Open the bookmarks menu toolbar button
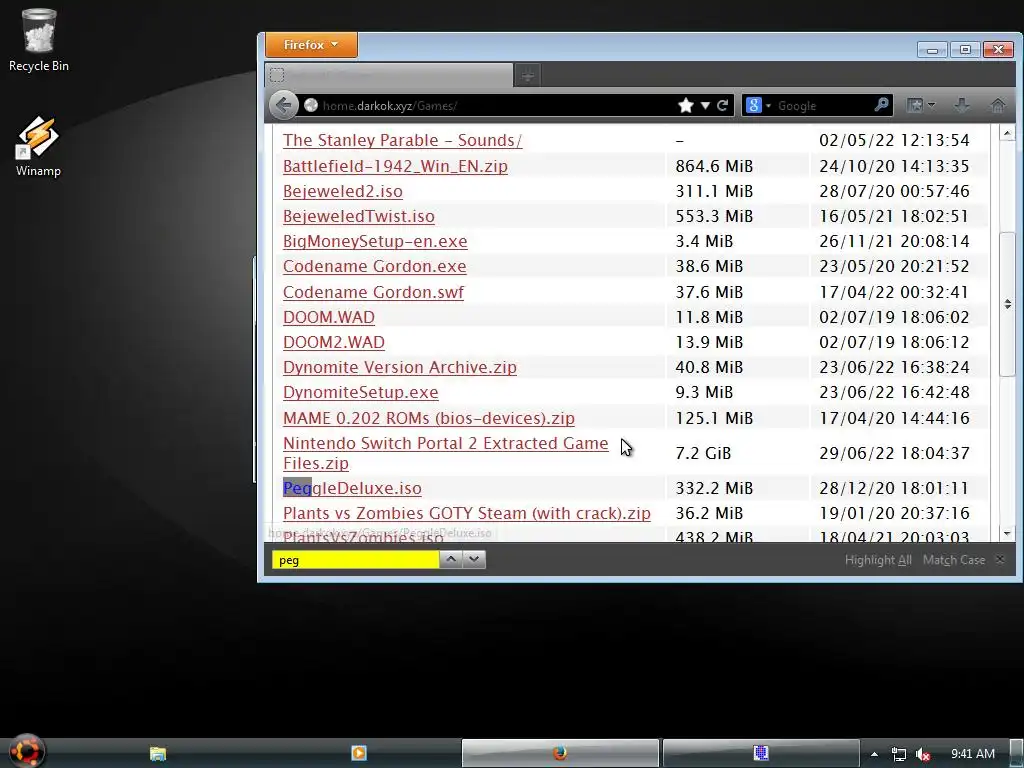The height and width of the screenshot is (768, 1024). click(921, 105)
